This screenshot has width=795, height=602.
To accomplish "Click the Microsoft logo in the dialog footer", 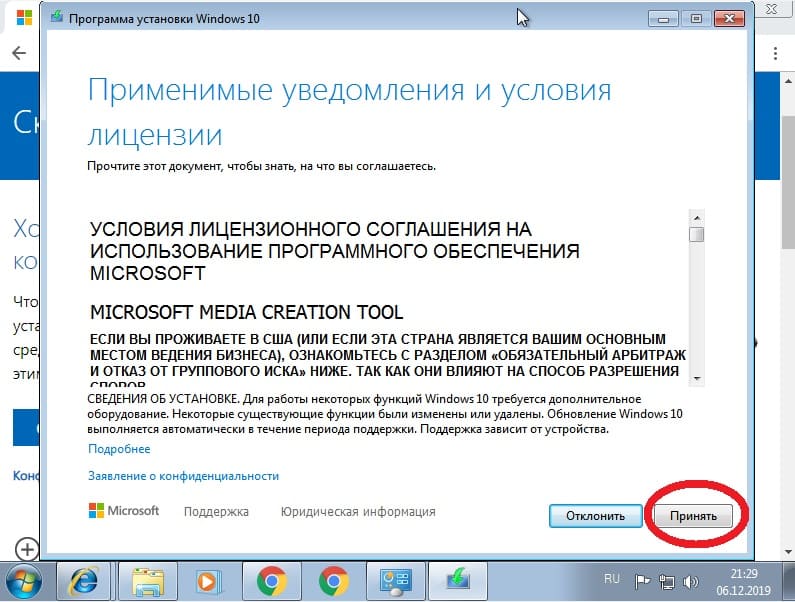I will coord(124,511).
